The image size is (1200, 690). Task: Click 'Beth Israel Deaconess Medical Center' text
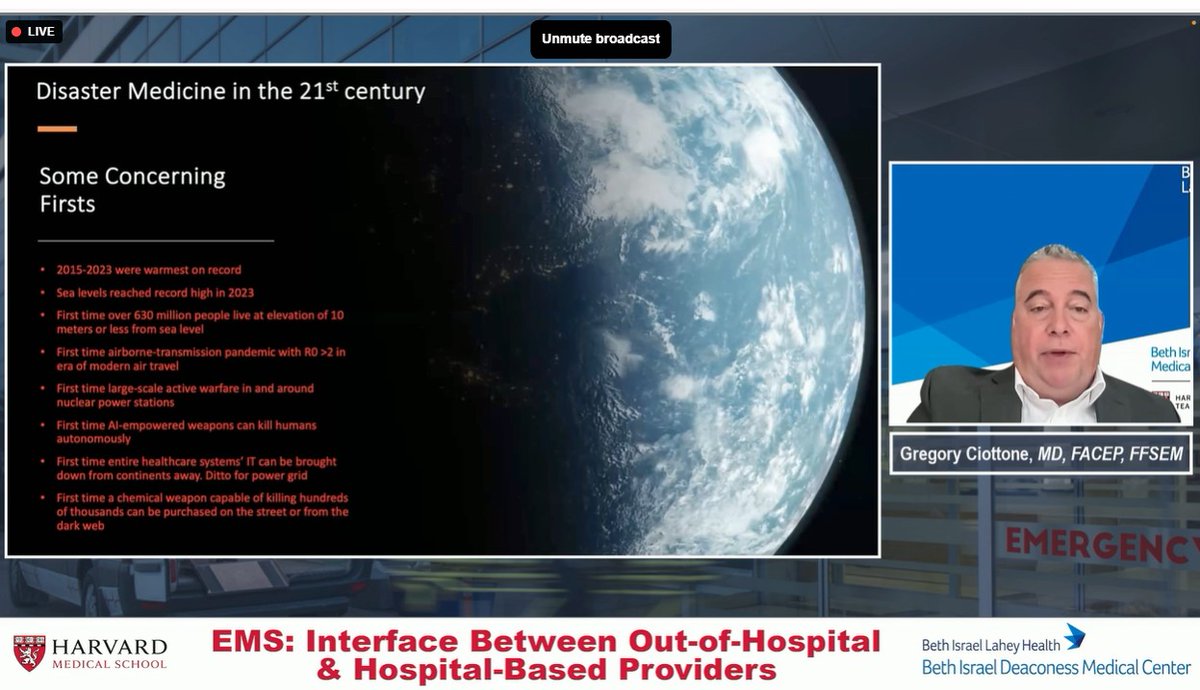tap(1056, 667)
